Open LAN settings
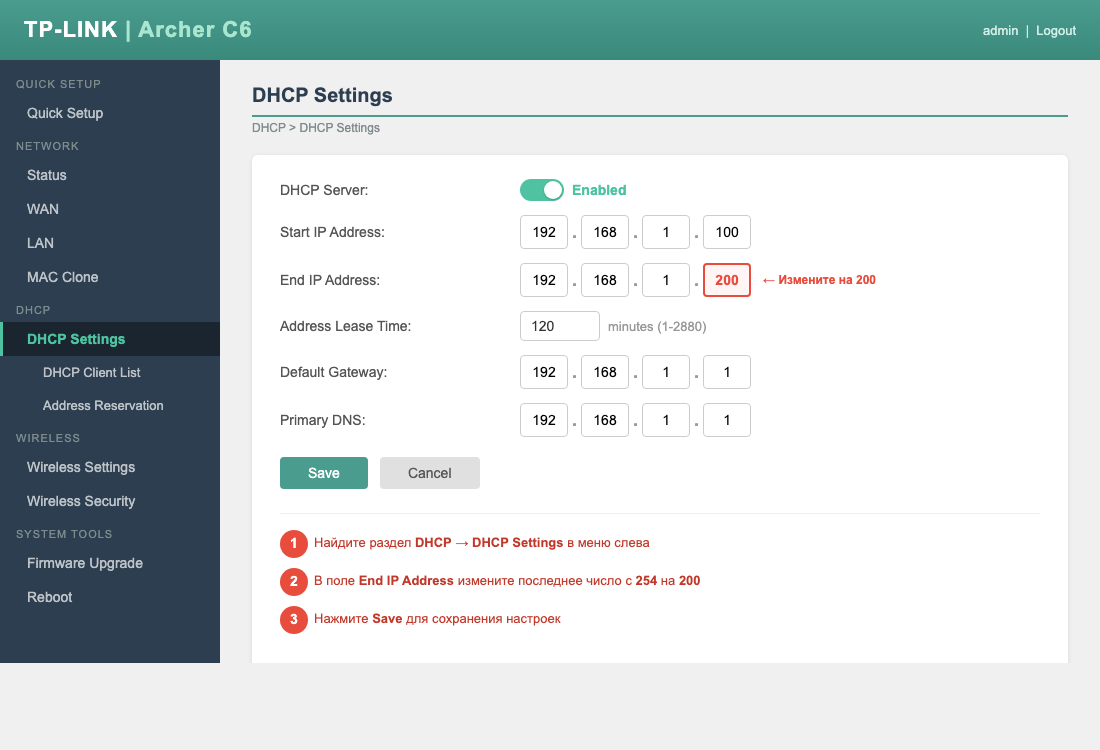The image size is (1100, 750). [x=40, y=243]
